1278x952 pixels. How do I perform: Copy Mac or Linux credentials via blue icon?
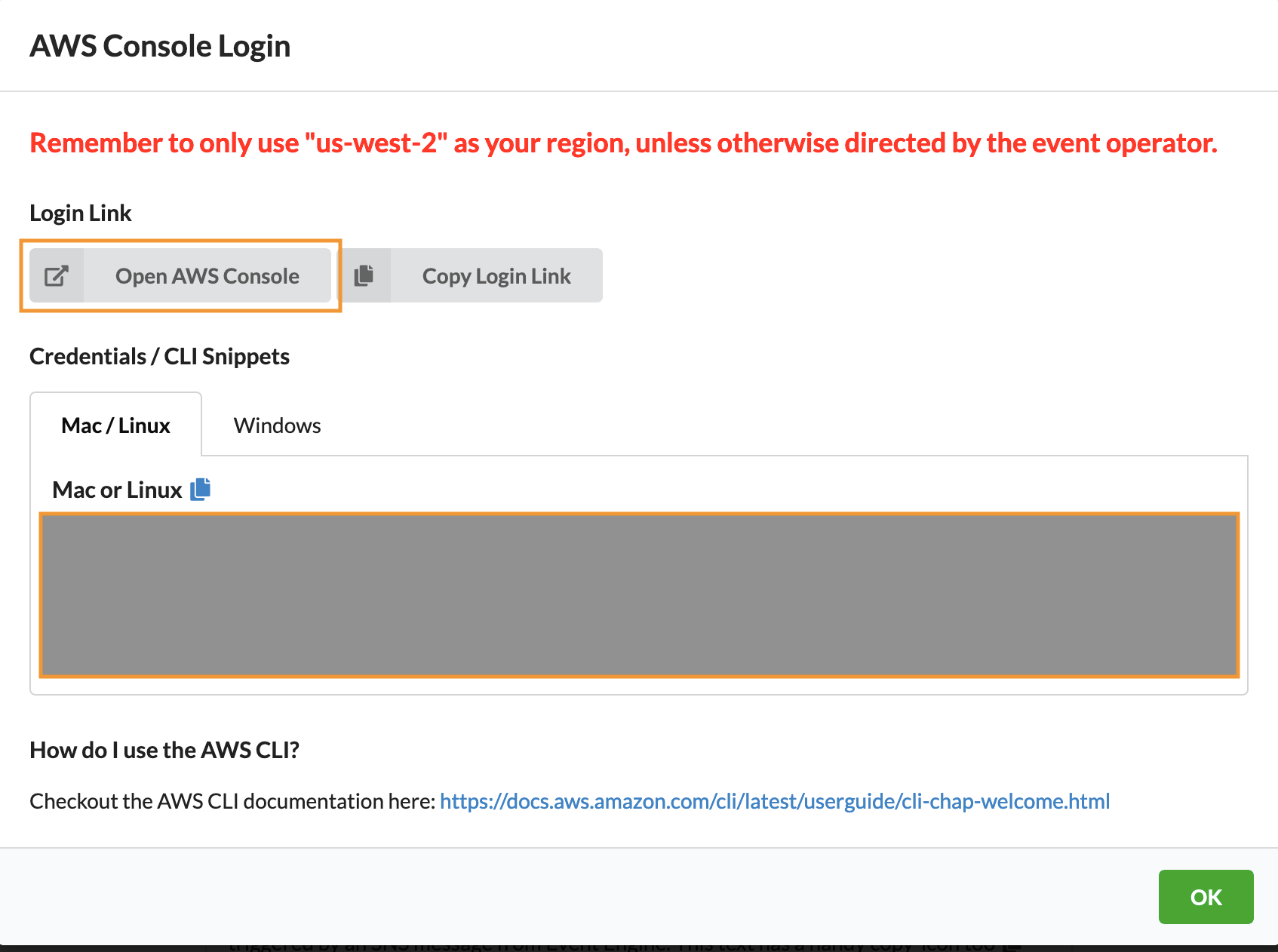pyautogui.click(x=200, y=489)
